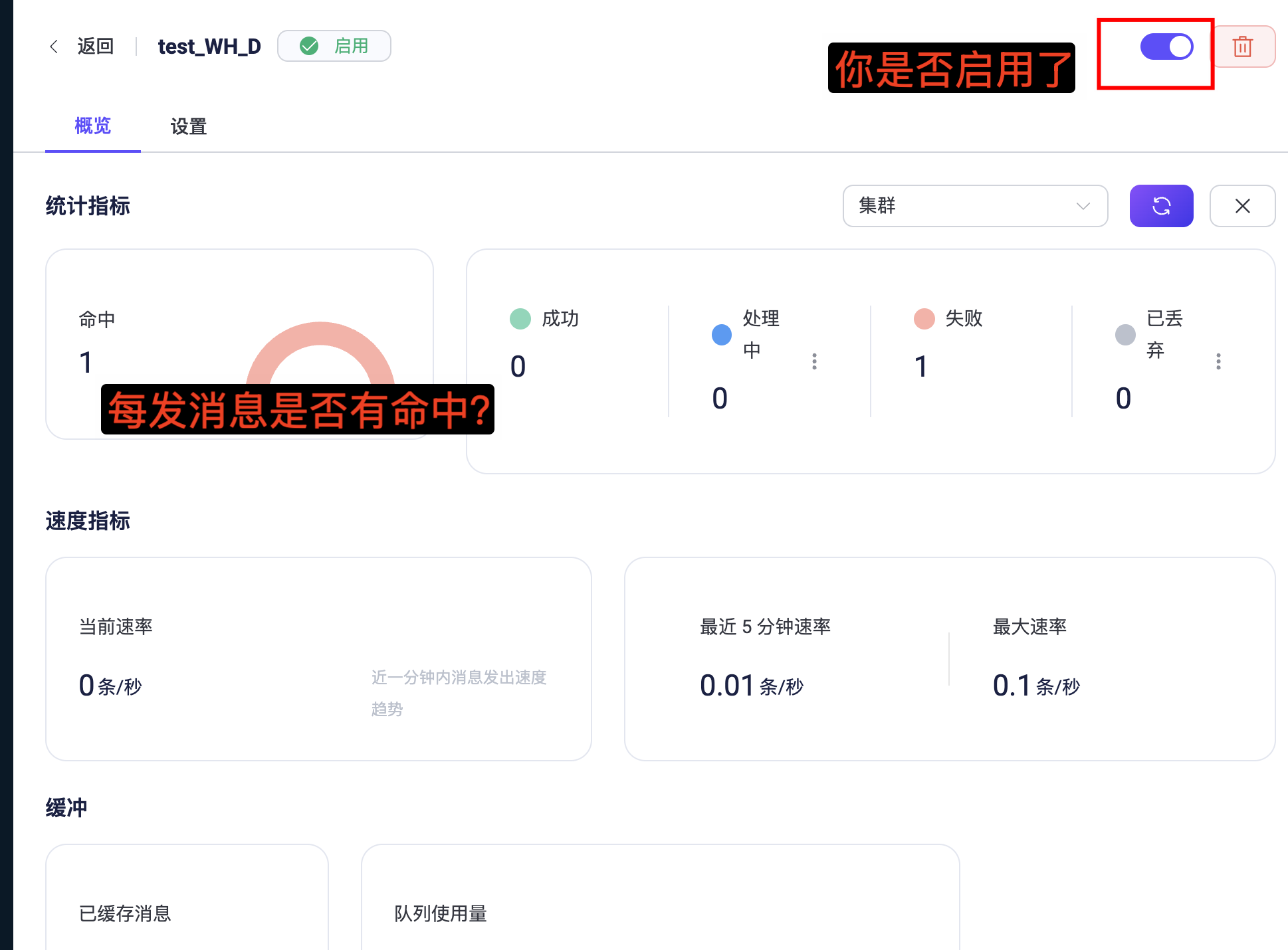
Task: Click the 启用 status badge
Action: [x=334, y=46]
